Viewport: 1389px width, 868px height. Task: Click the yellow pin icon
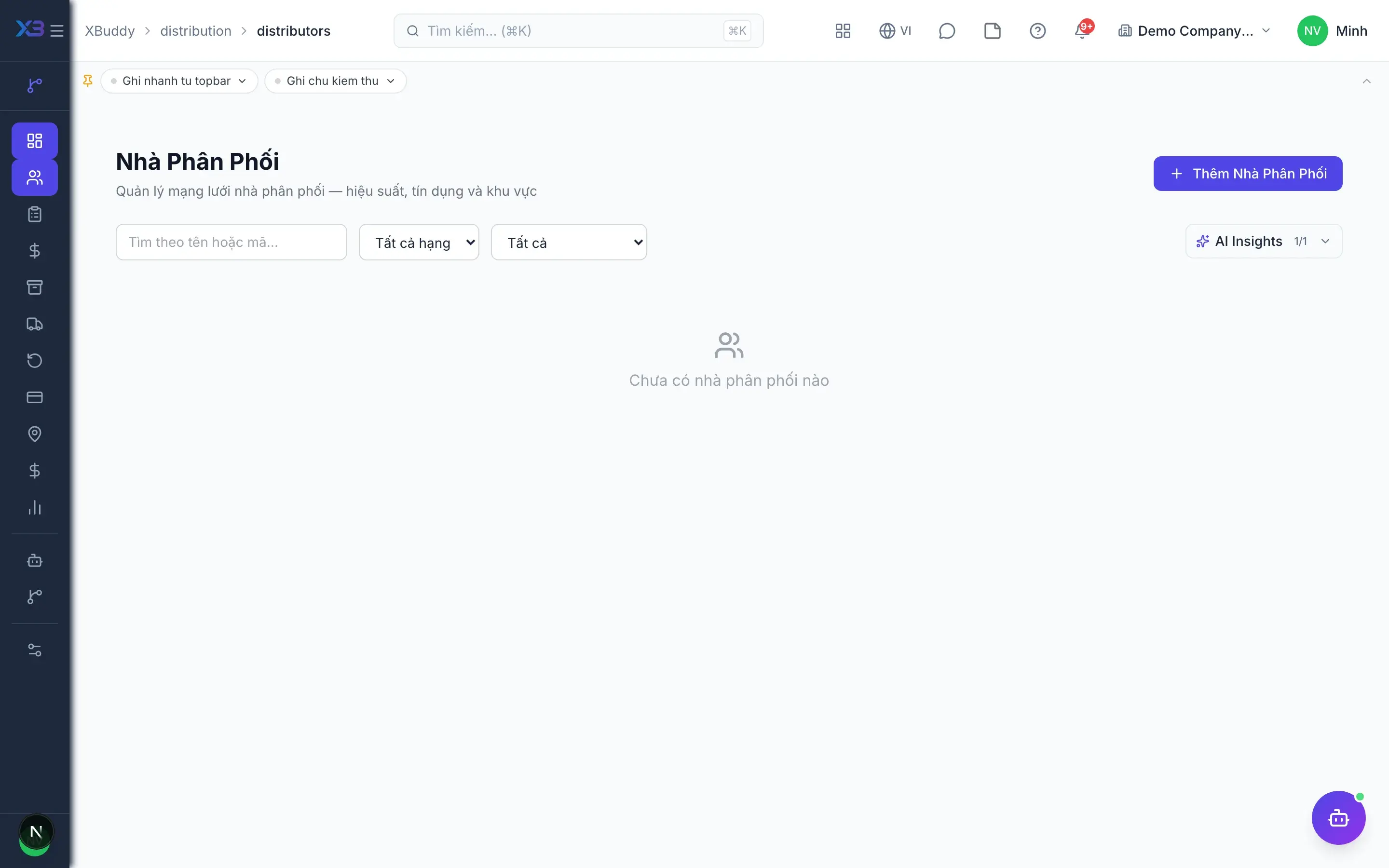click(x=88, y=81)
